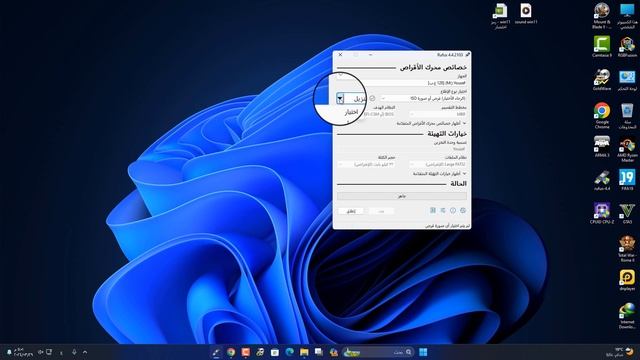Open Camtasia from the taskbar
Viewport: 640px width, 360px height.
[245, 352]
